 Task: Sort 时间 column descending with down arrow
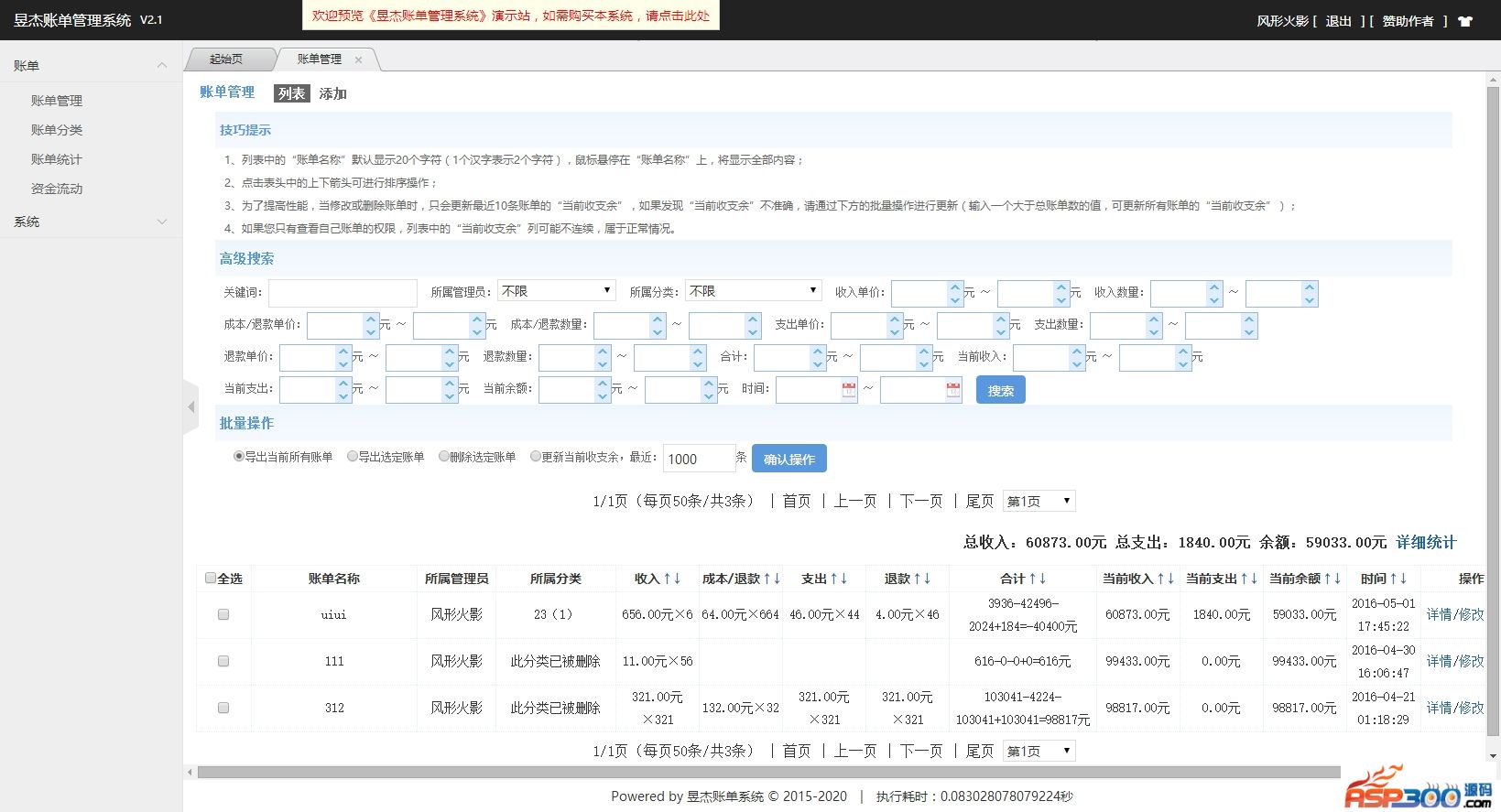[1404, 579]
